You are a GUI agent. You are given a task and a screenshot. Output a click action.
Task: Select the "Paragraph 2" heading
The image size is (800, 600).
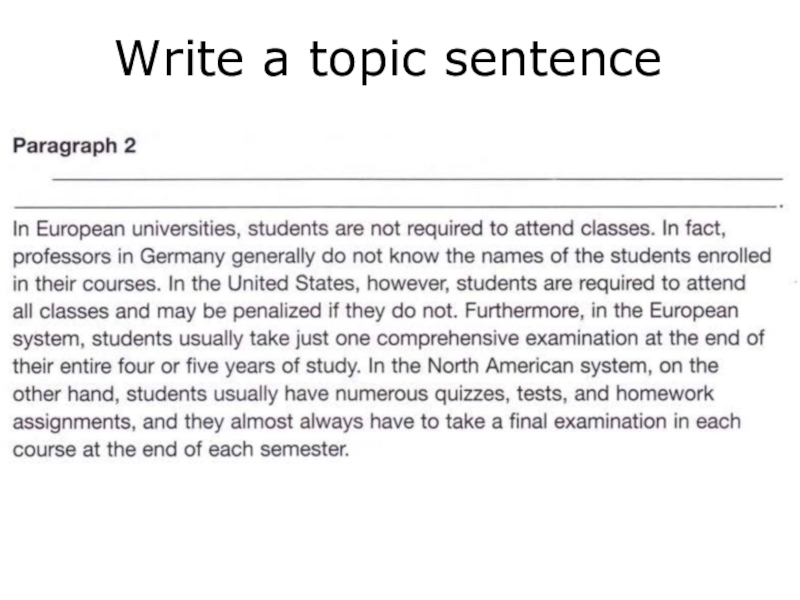click(x=73, y=146)
